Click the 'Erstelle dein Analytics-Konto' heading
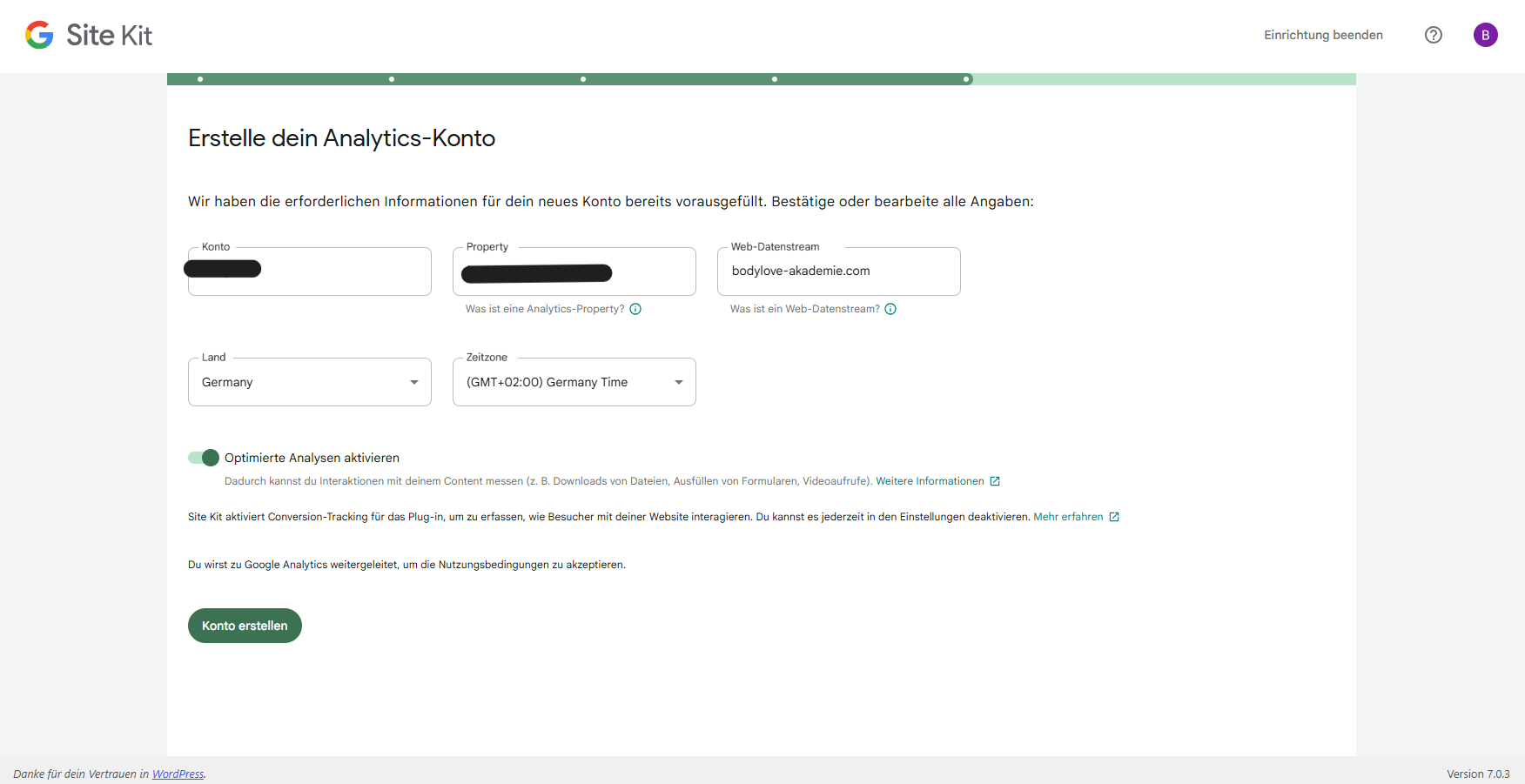Screen dimensions: 1525x784 click(341, 138)
